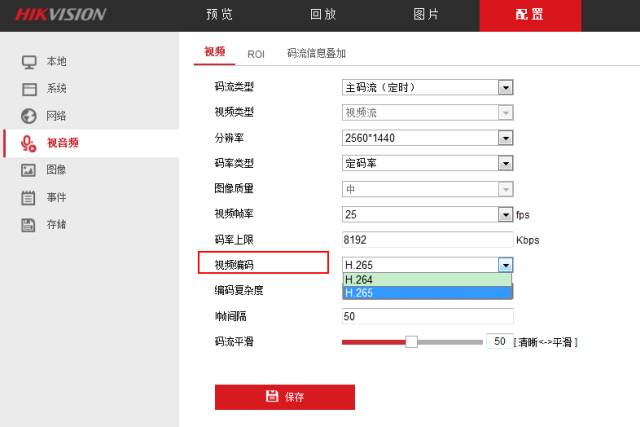Expand the 视频帧率 dropdown

click(427, 214)
